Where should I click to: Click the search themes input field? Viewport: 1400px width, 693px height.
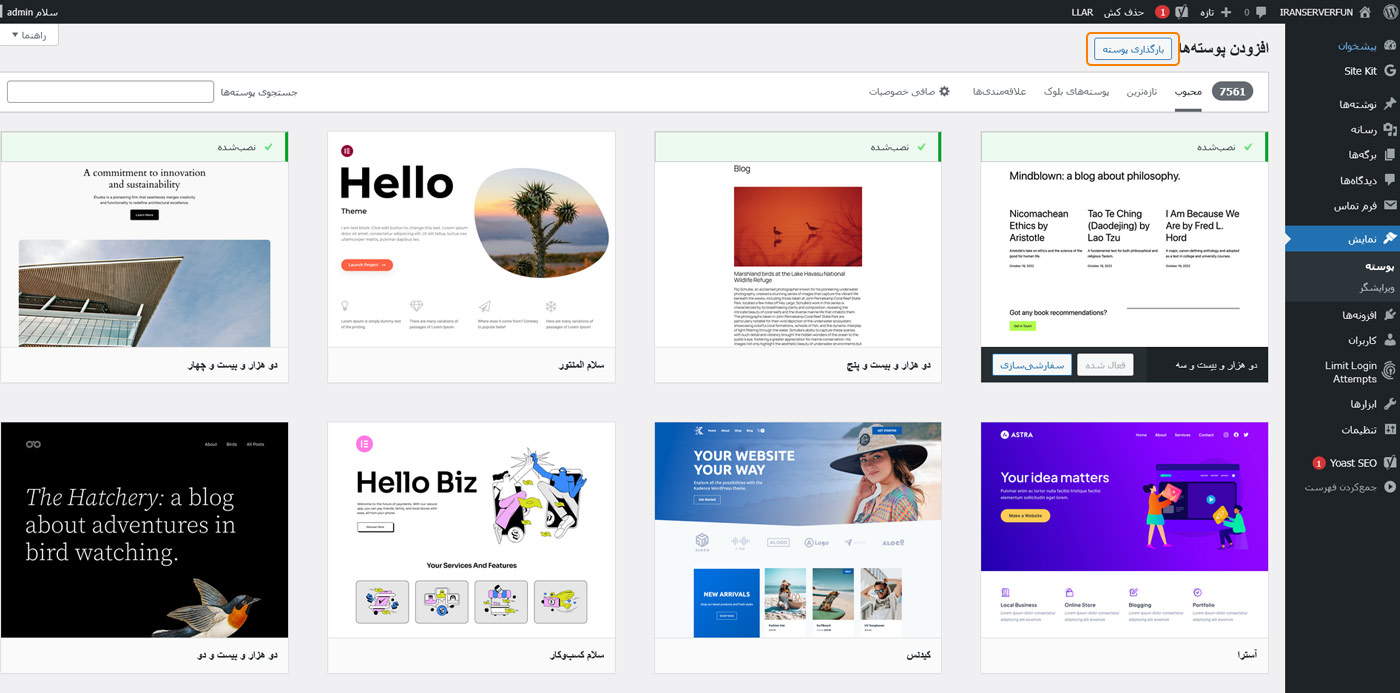click(x=110, y=92)
